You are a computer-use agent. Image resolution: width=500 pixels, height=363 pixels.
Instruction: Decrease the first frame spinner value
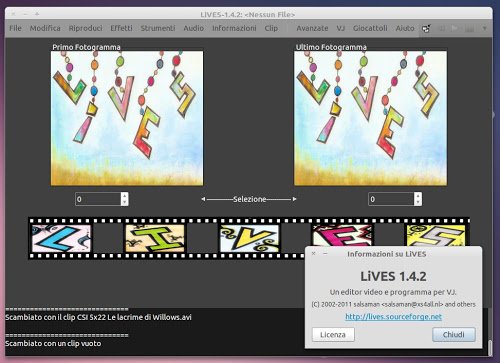[124, 202]
